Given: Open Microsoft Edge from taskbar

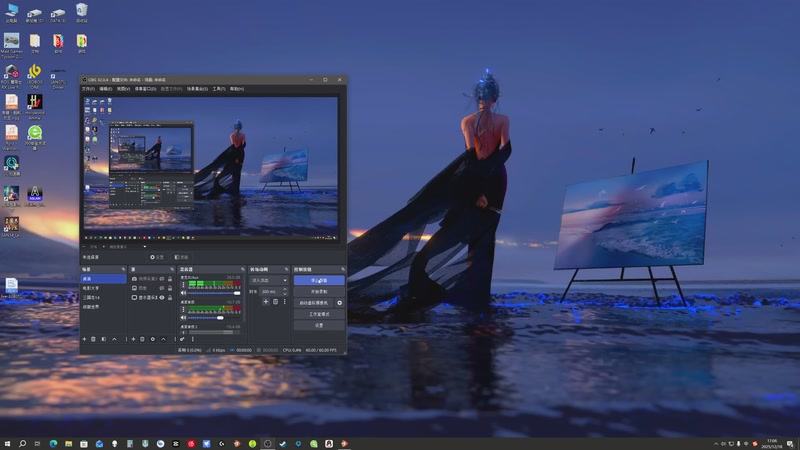Looking at the screenshot, I should [x=53, y=443].
